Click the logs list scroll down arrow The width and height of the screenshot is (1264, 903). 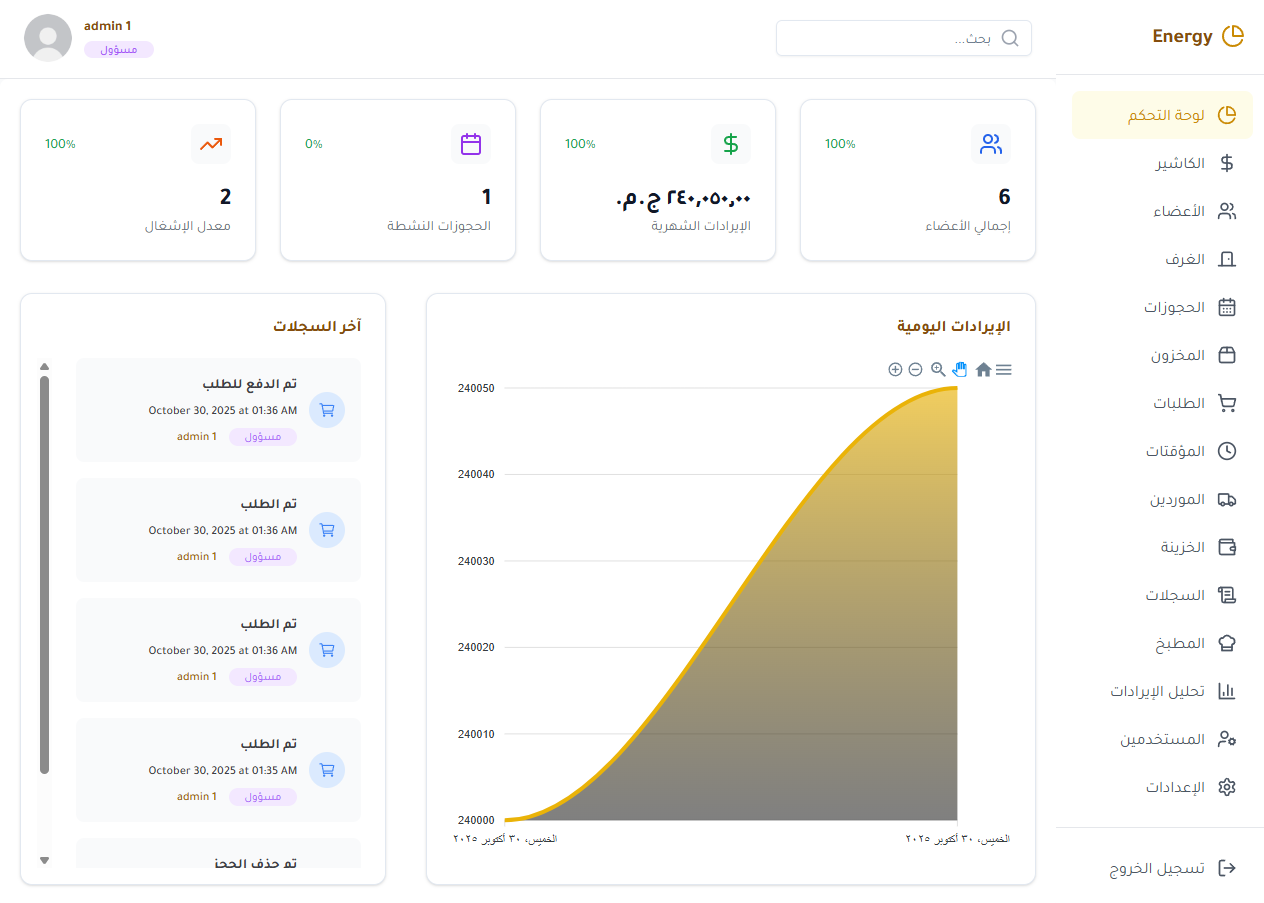(44, 860)
